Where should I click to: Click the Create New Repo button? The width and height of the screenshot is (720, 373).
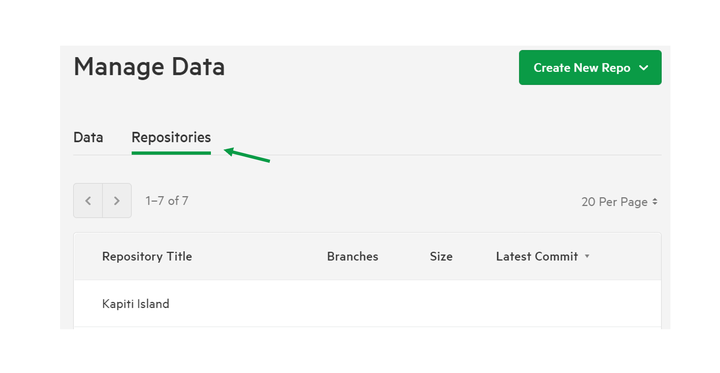[590, 68]
